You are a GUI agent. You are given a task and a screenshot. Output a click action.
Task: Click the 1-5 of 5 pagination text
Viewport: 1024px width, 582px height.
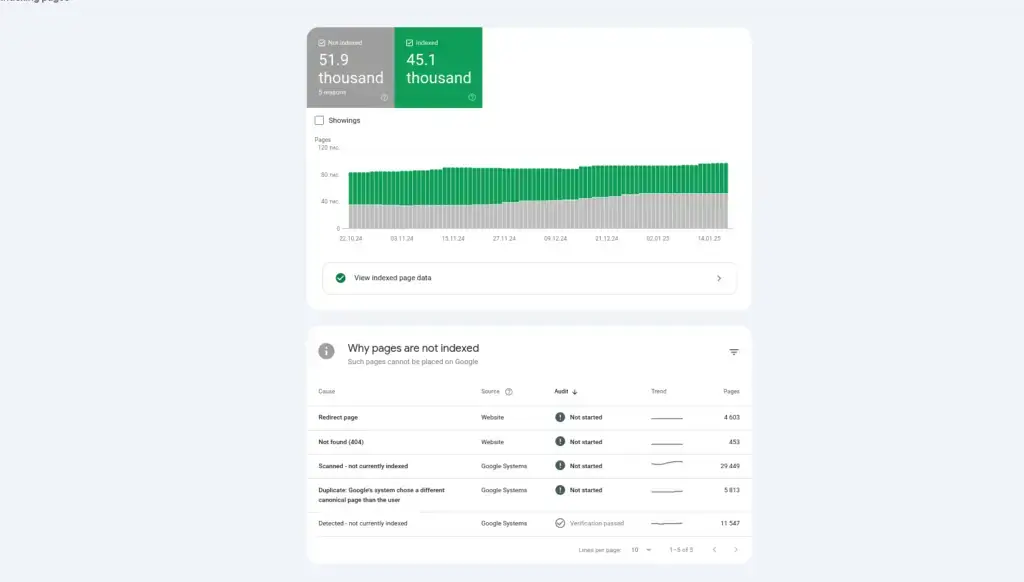click(681, 550)
